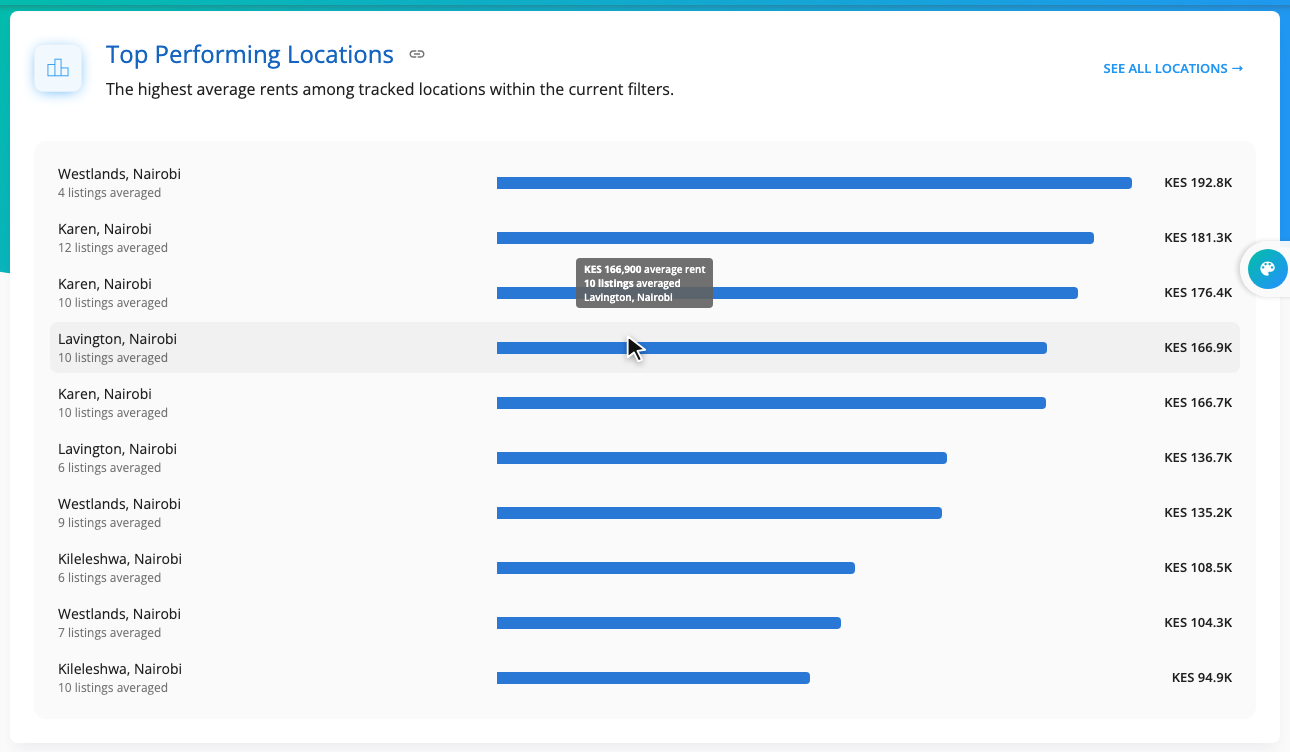1290x752 pixels.
Task: Open the theme palette button
Action: [x=1267, y=268]
